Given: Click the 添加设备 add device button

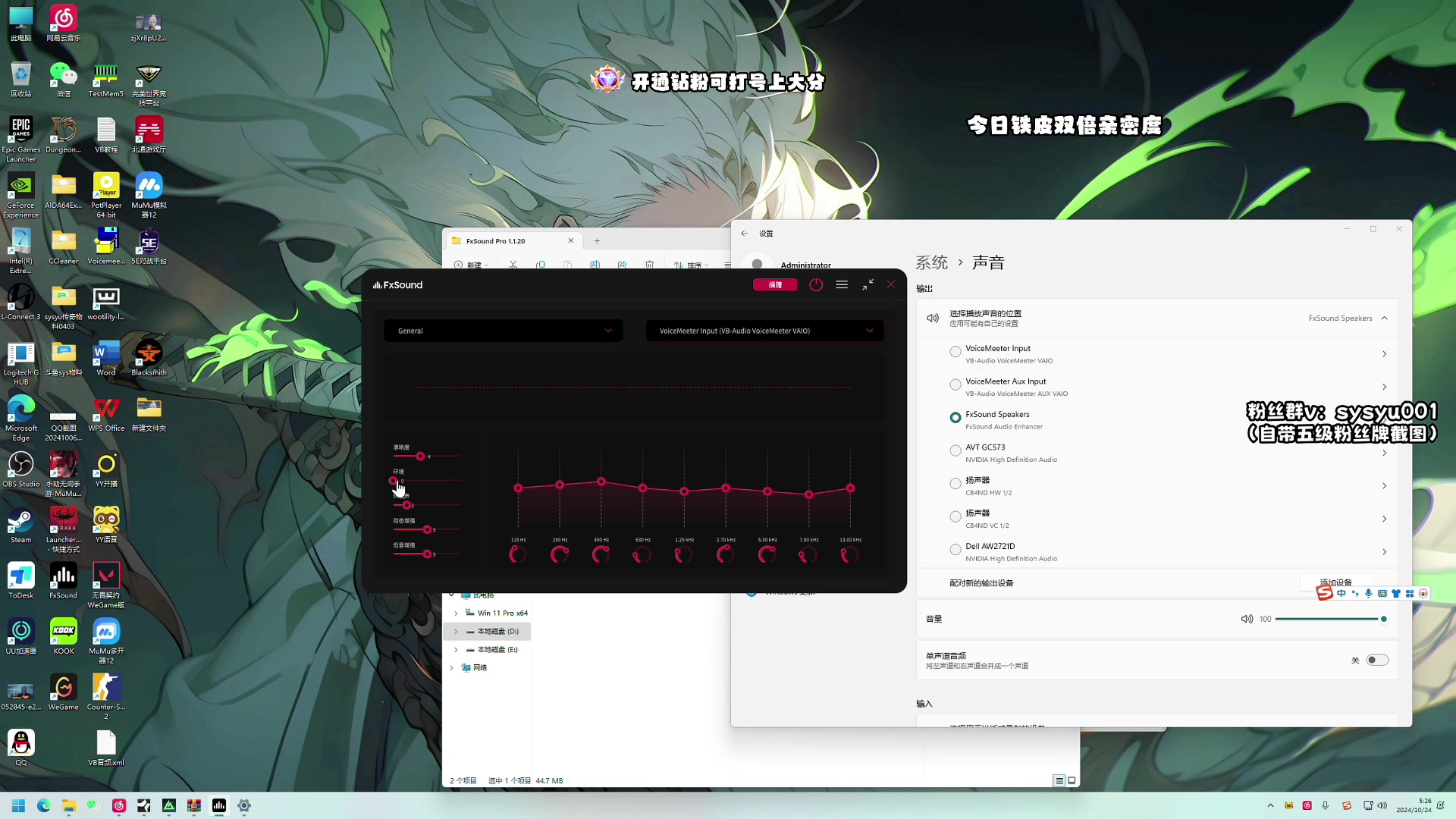Looking at the screenshot, I should point(1335,582).
